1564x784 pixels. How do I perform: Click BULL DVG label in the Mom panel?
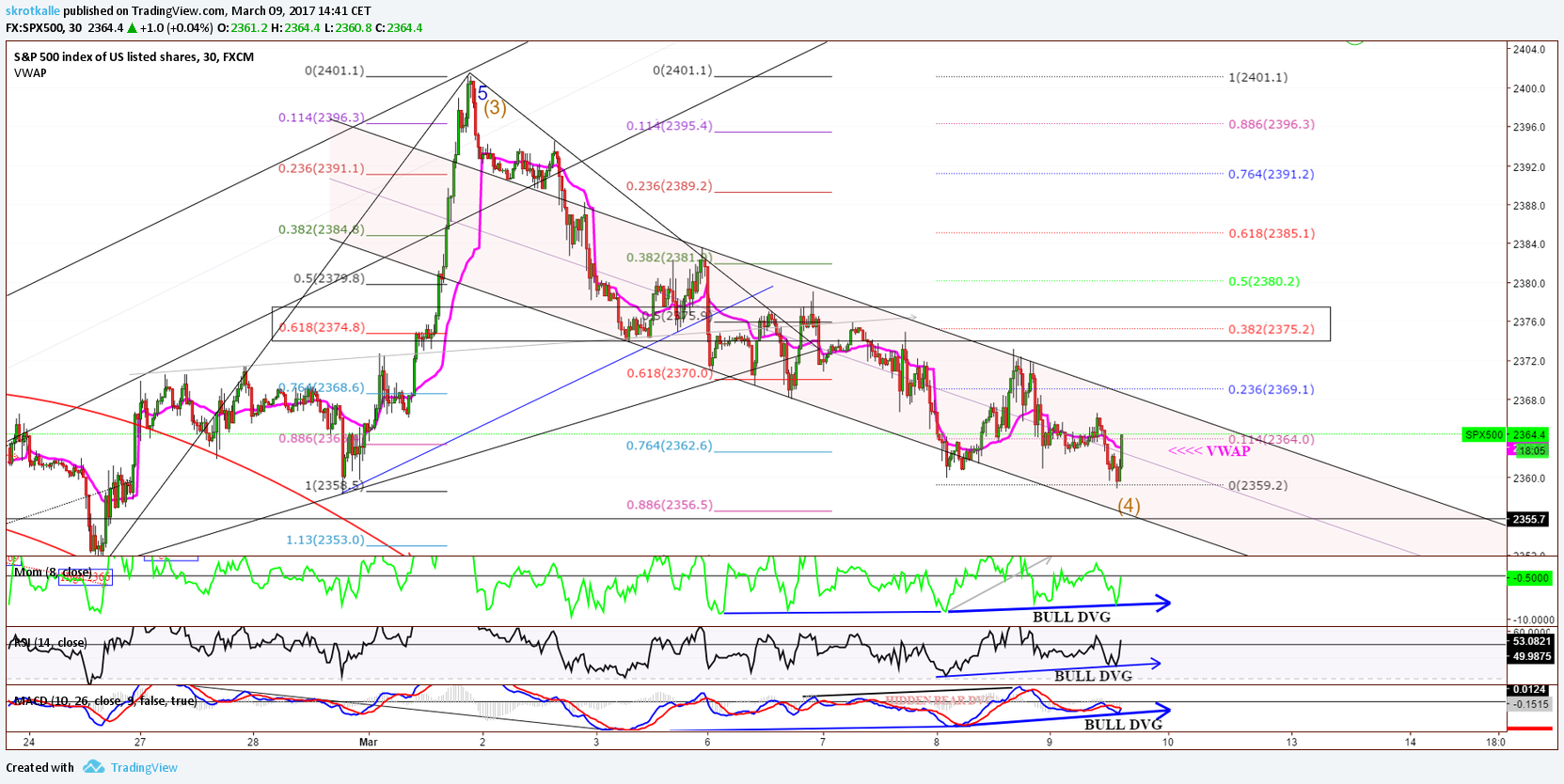pos(1071,618)
